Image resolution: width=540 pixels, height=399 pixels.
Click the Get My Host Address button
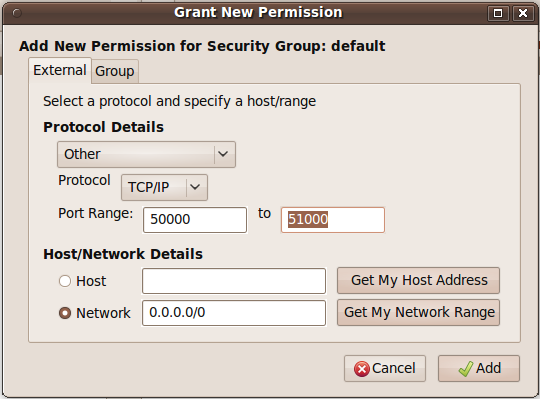tap(418, 280)
